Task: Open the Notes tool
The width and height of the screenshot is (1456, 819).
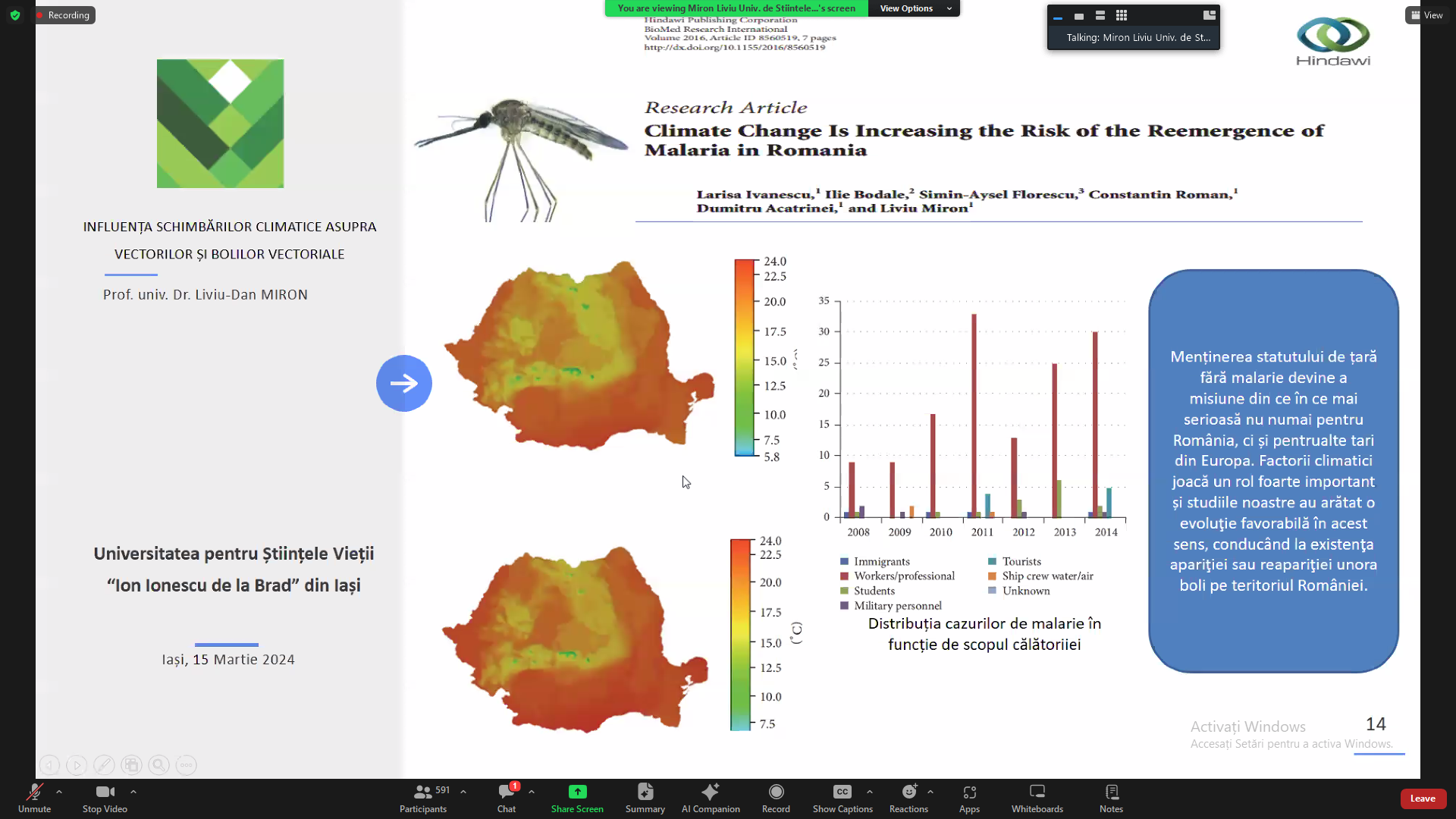Action: pos(1111,797)
